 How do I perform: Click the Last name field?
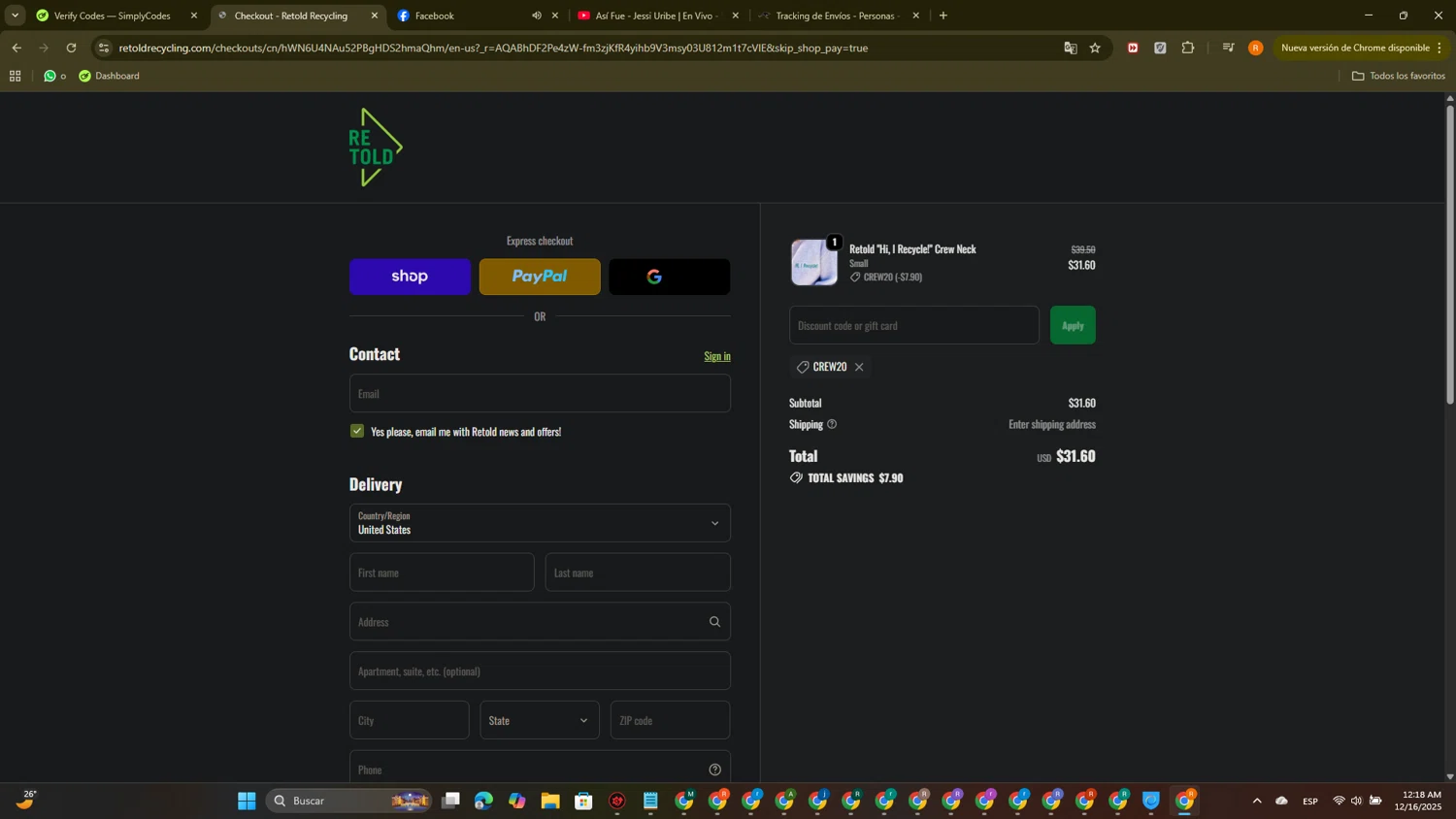coord(638,573)
